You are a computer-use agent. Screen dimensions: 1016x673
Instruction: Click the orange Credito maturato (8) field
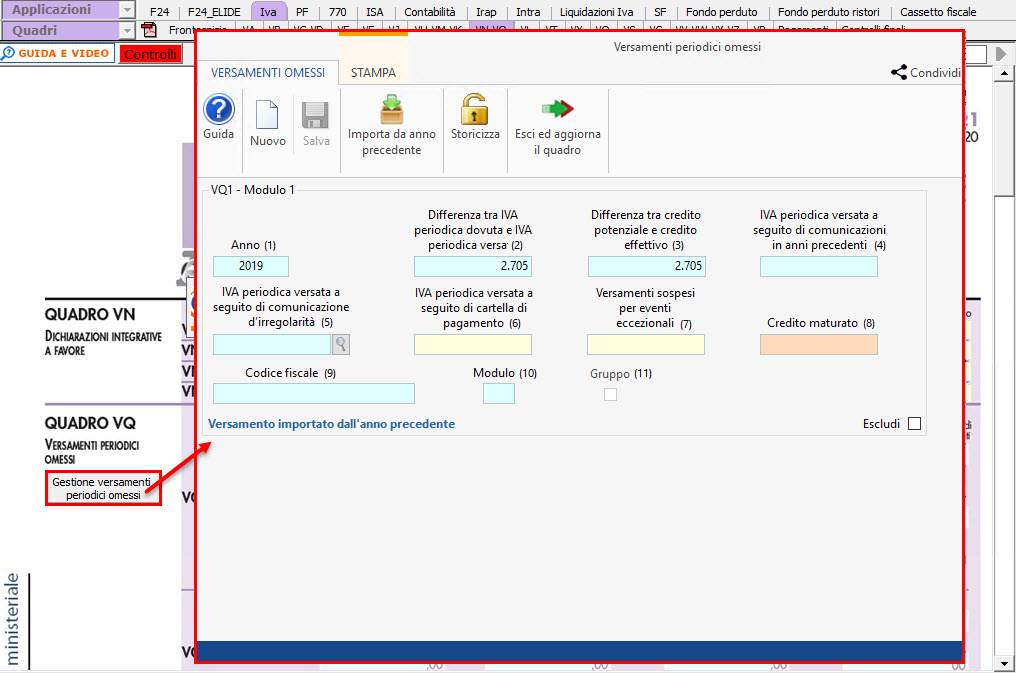point(819,345)
